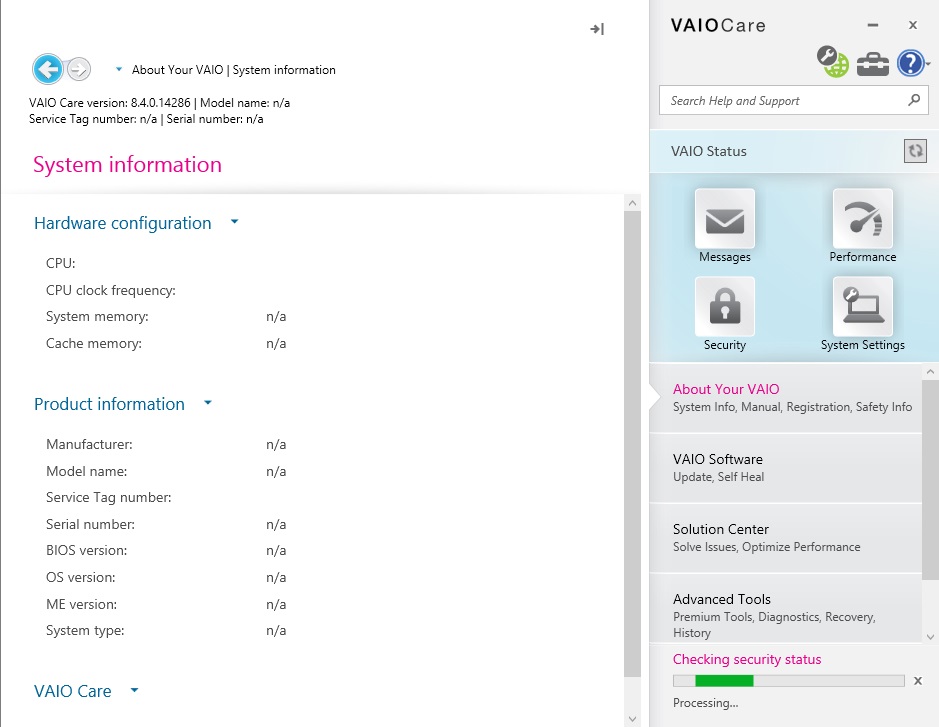Collapse the Product information section
The height and width of the screenshot is (727, 939).
207,404
